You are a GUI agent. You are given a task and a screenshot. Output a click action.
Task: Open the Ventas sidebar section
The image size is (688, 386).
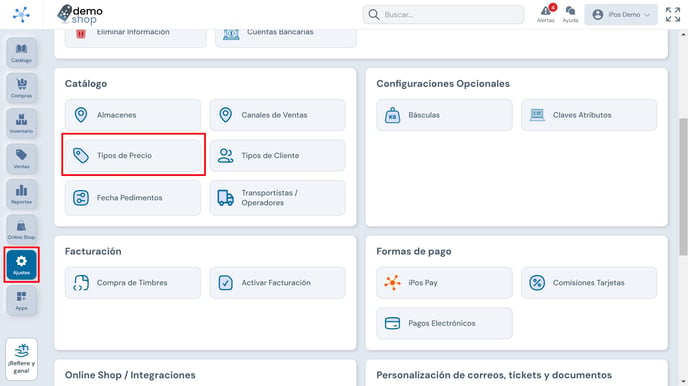point(22,159)
